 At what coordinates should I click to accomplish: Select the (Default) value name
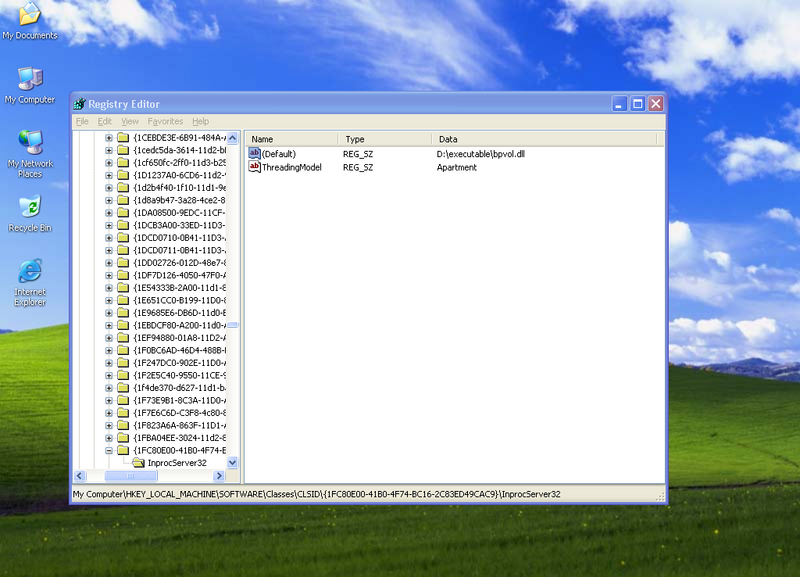pyautogui.click(x=279, y=154)
